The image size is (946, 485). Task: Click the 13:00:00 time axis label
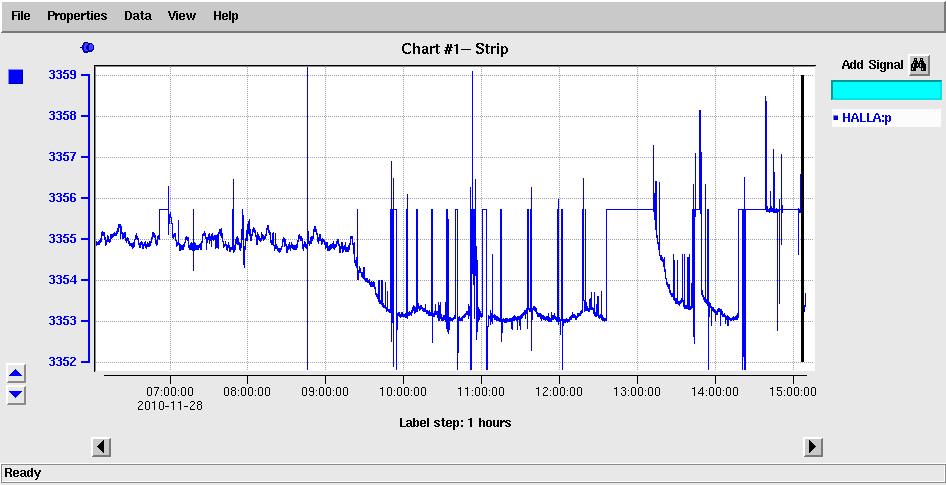click(x=637, y=391)
